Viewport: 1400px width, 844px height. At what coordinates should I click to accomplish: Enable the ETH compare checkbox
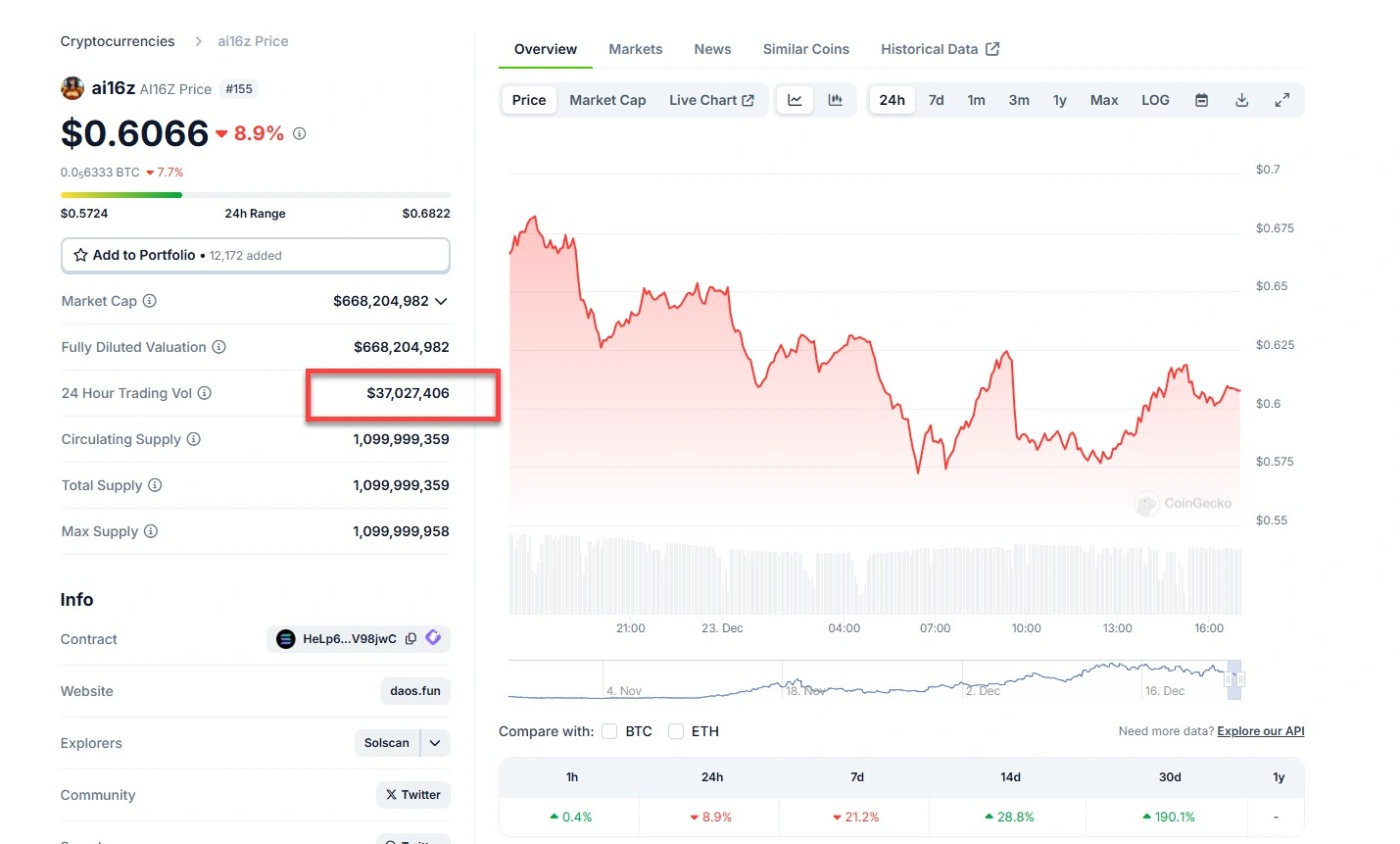click(676, 731)
